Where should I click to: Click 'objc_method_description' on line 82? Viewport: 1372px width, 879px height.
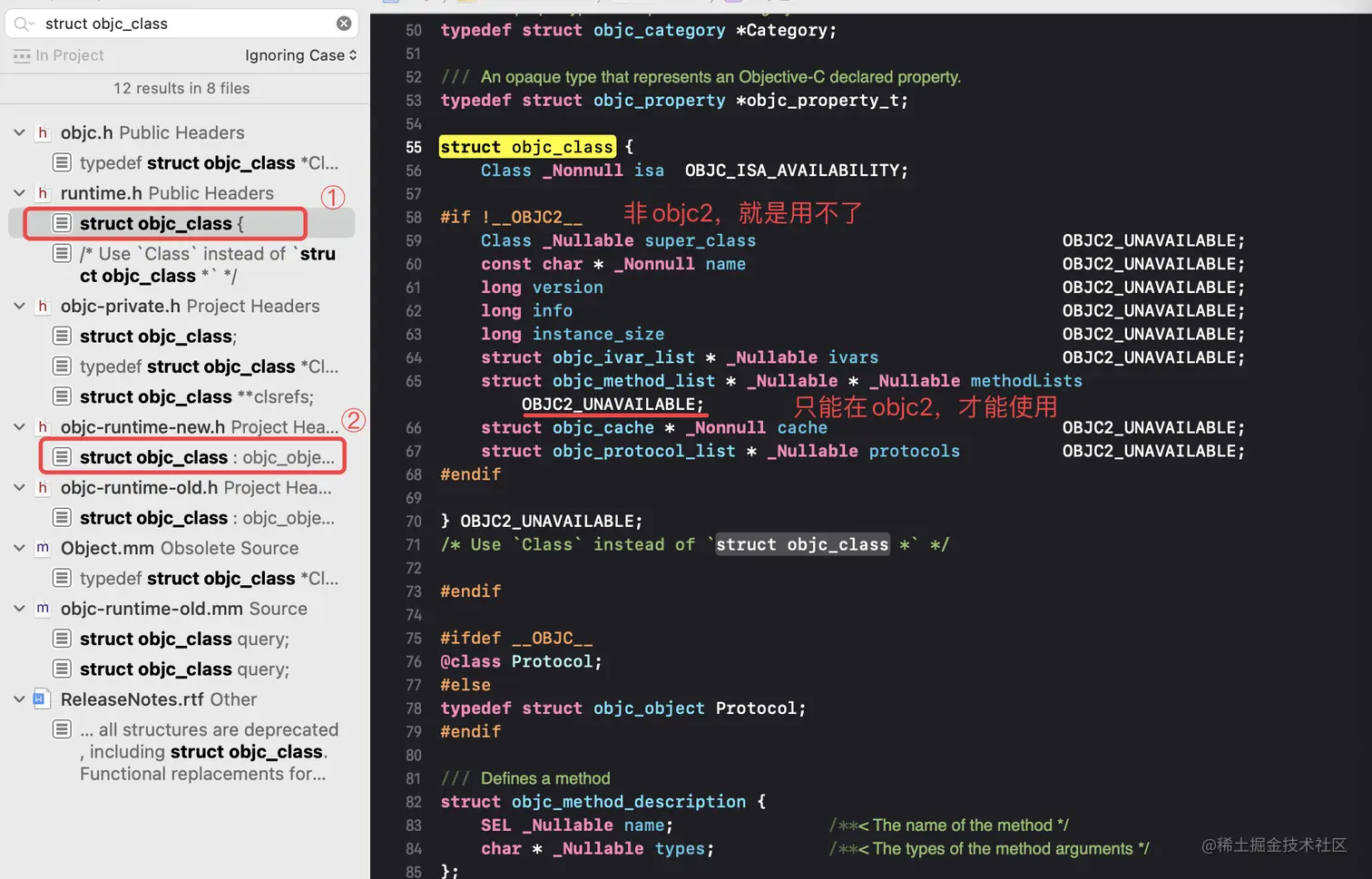[x=629, y=802]
